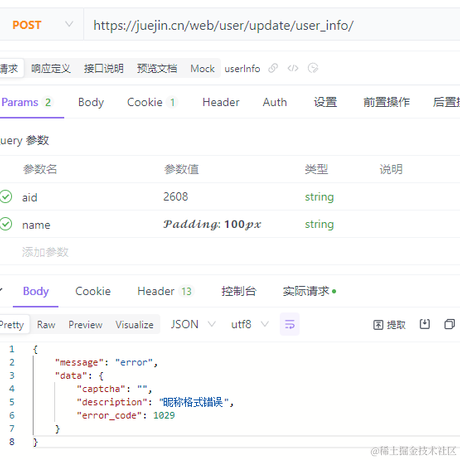Click the "captcha" line
This screenshot has width=460, height=460.
point(114,389)
